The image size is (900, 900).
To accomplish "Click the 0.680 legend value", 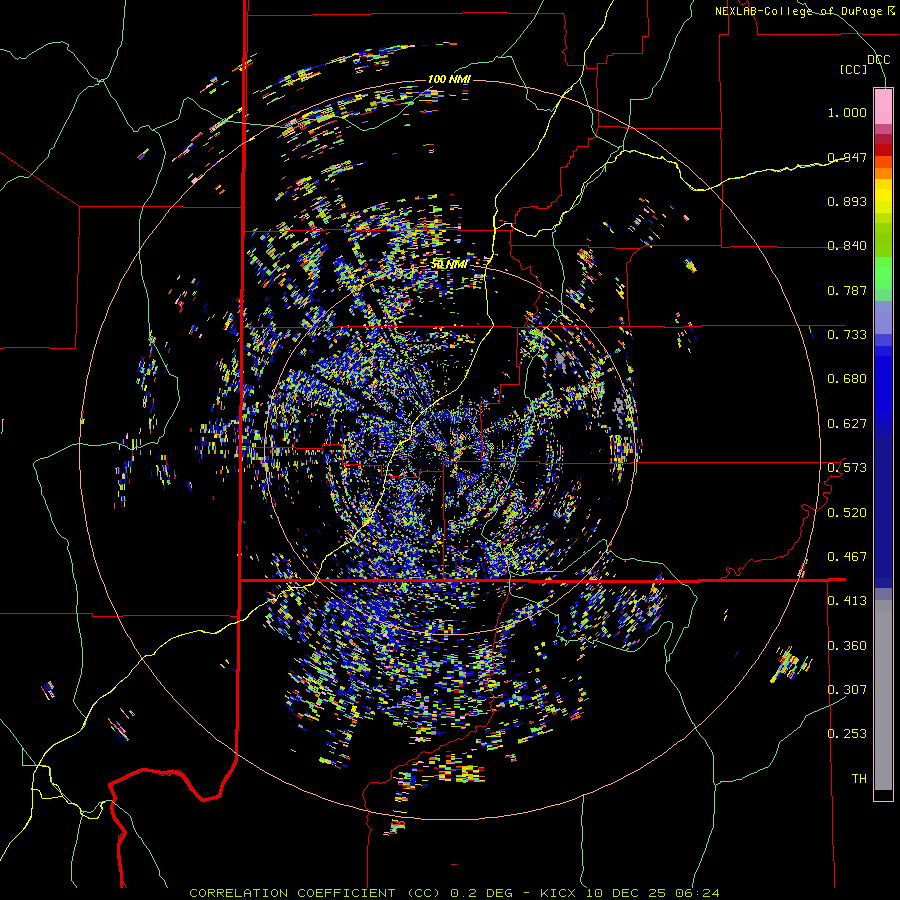I will (x=847, y=379).
